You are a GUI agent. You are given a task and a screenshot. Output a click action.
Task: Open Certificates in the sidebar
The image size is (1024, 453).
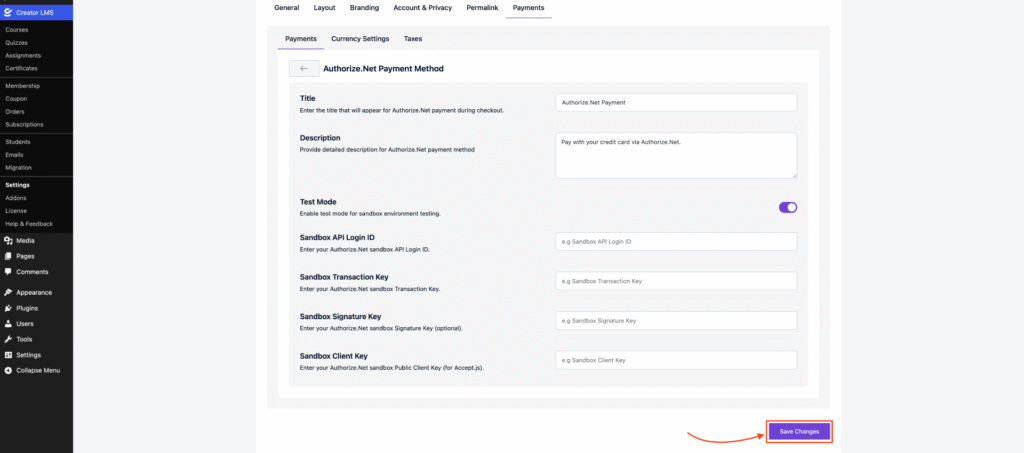22,68
